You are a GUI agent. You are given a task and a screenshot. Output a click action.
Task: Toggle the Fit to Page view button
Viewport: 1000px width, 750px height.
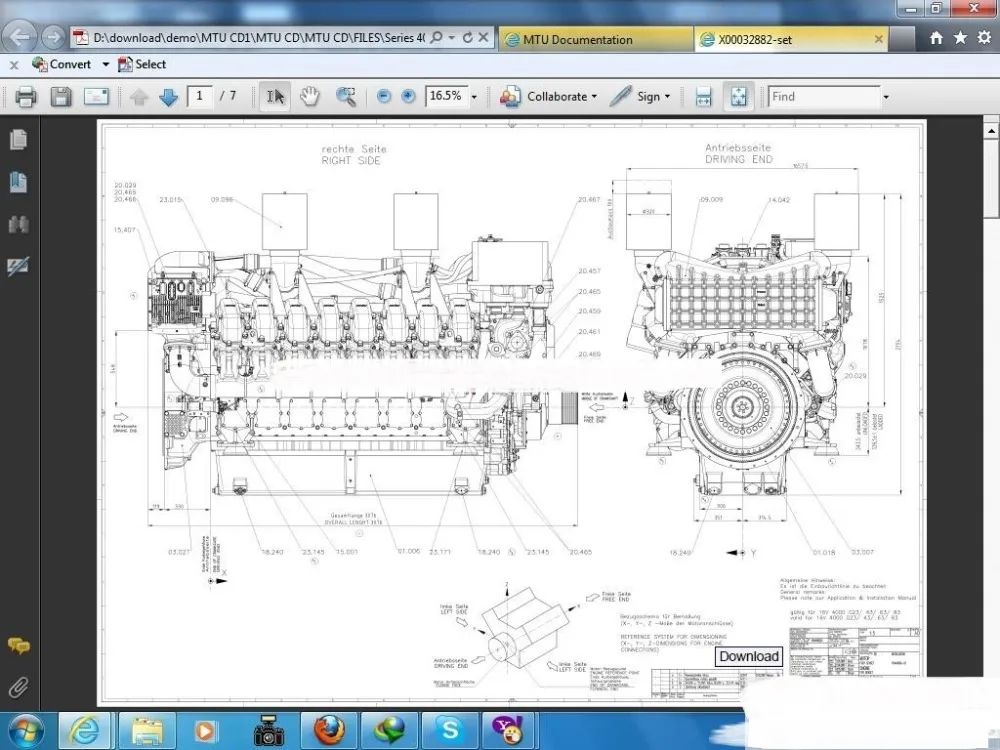(738, 97)
